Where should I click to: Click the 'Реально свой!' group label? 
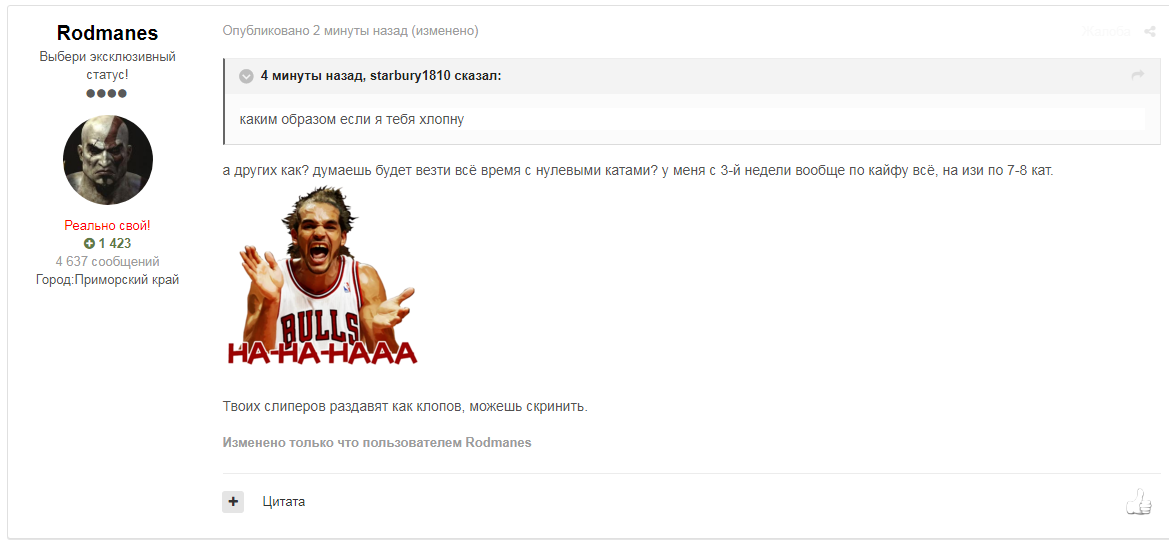(107, 225)
